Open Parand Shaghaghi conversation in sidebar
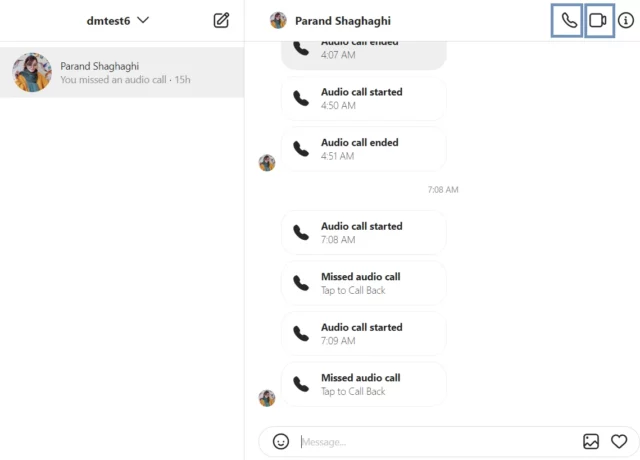This screenshot has height=460, width=640. click(122, 72)
